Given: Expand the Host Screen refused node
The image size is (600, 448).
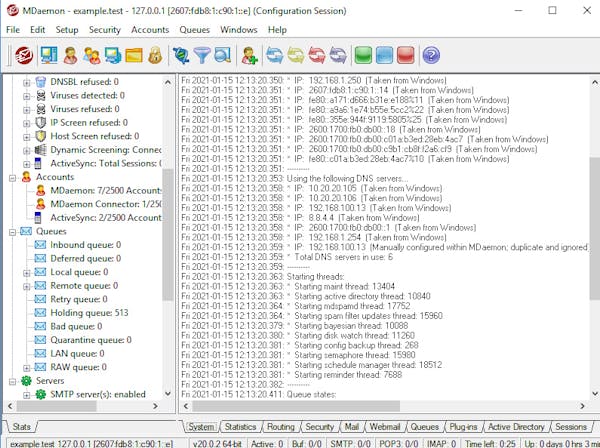Looking at the screenshot, I should [26, 137].
